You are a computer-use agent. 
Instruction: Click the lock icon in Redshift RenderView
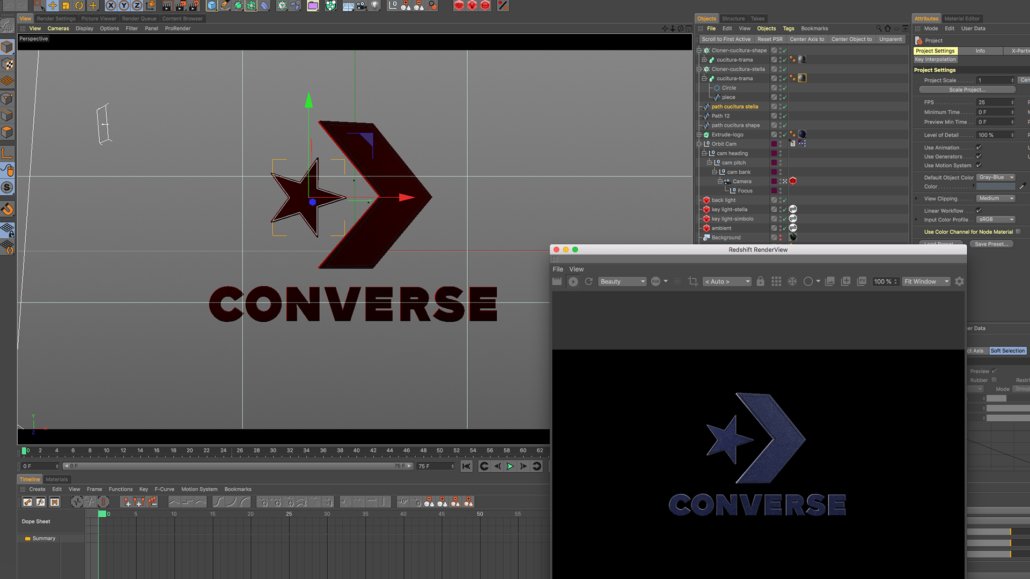coord(760,281)
